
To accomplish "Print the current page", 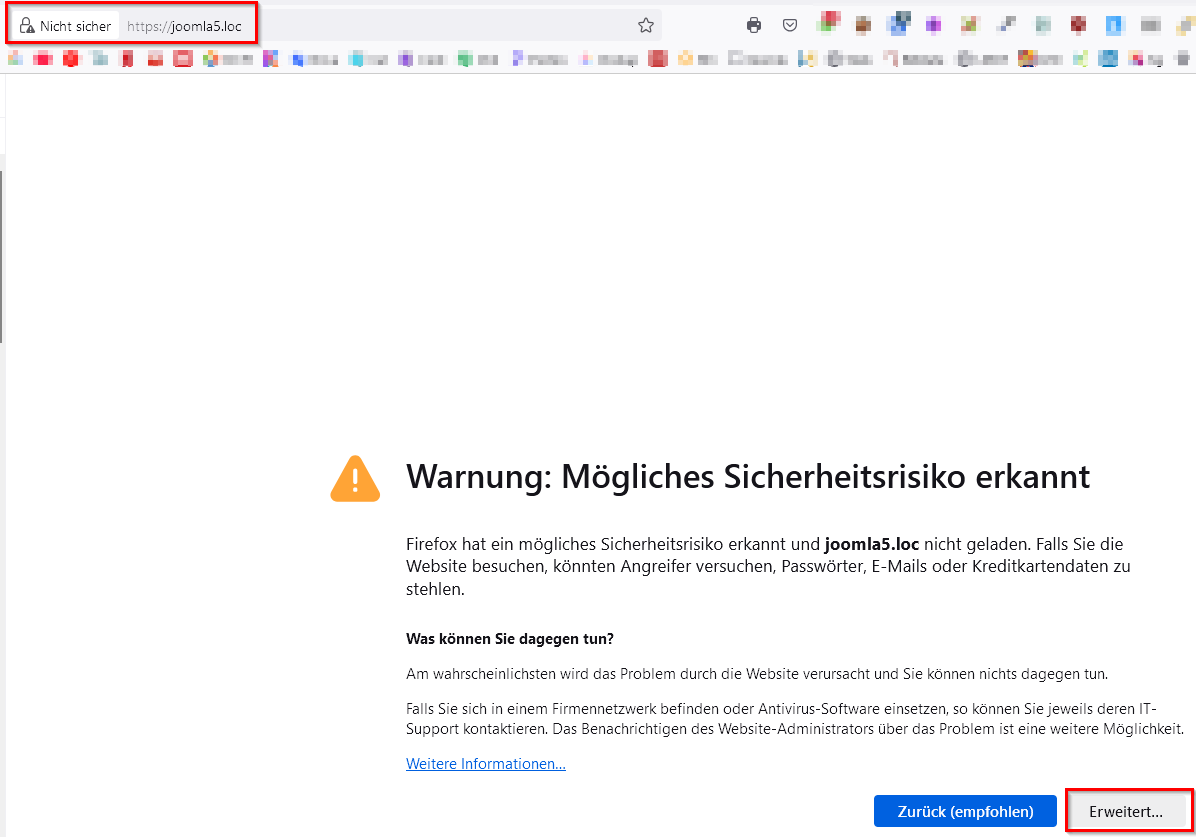I will tap(753, 25).
